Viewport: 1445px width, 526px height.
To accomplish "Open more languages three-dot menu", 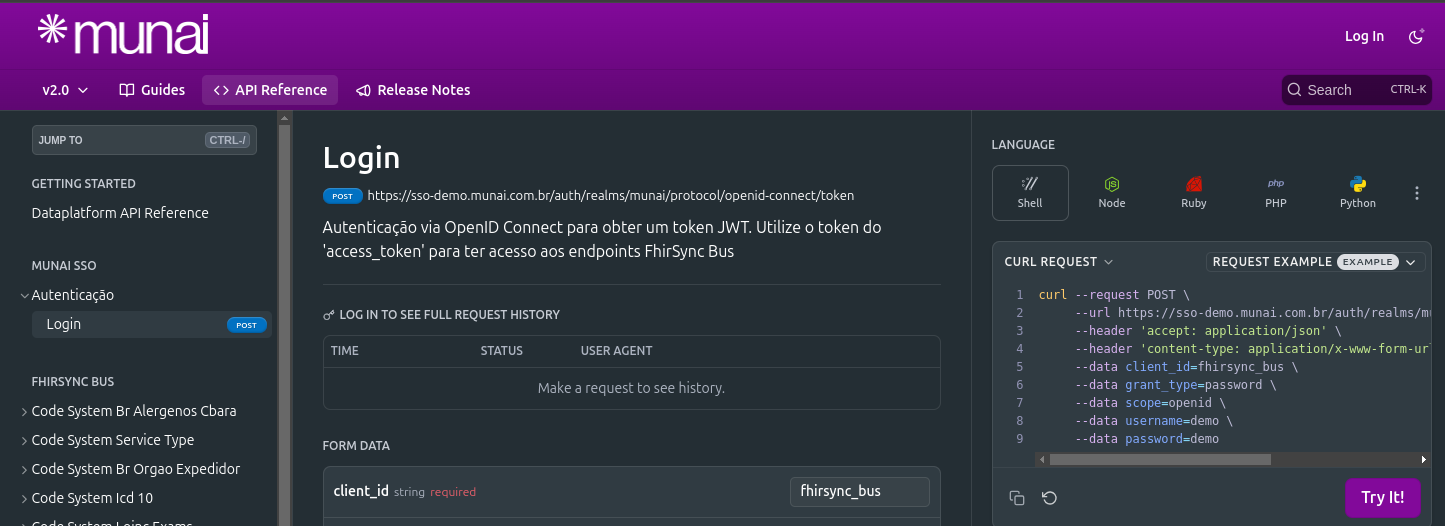I will [1417, 193].
